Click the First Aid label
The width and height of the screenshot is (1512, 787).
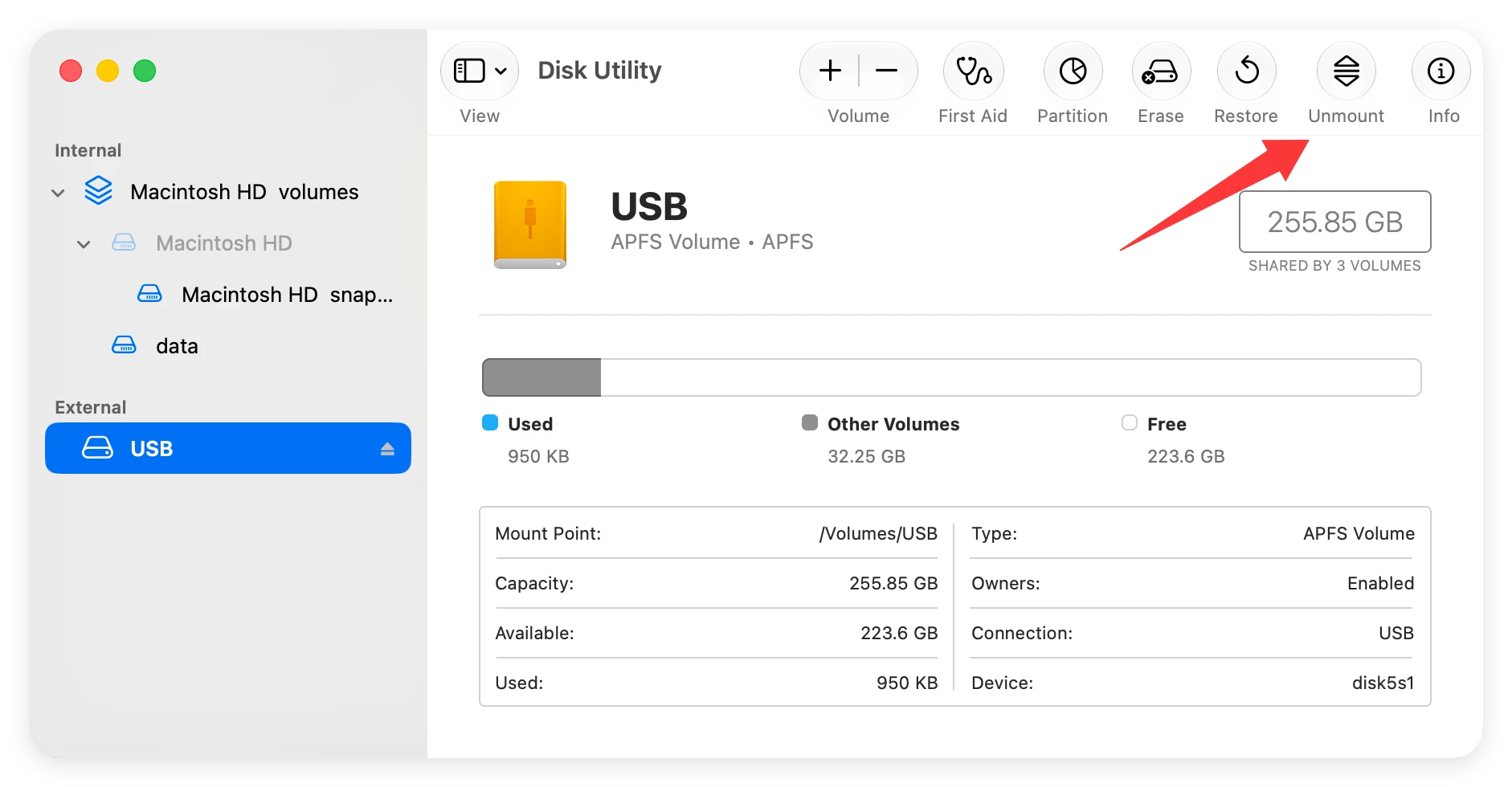[x=973, y=116]
